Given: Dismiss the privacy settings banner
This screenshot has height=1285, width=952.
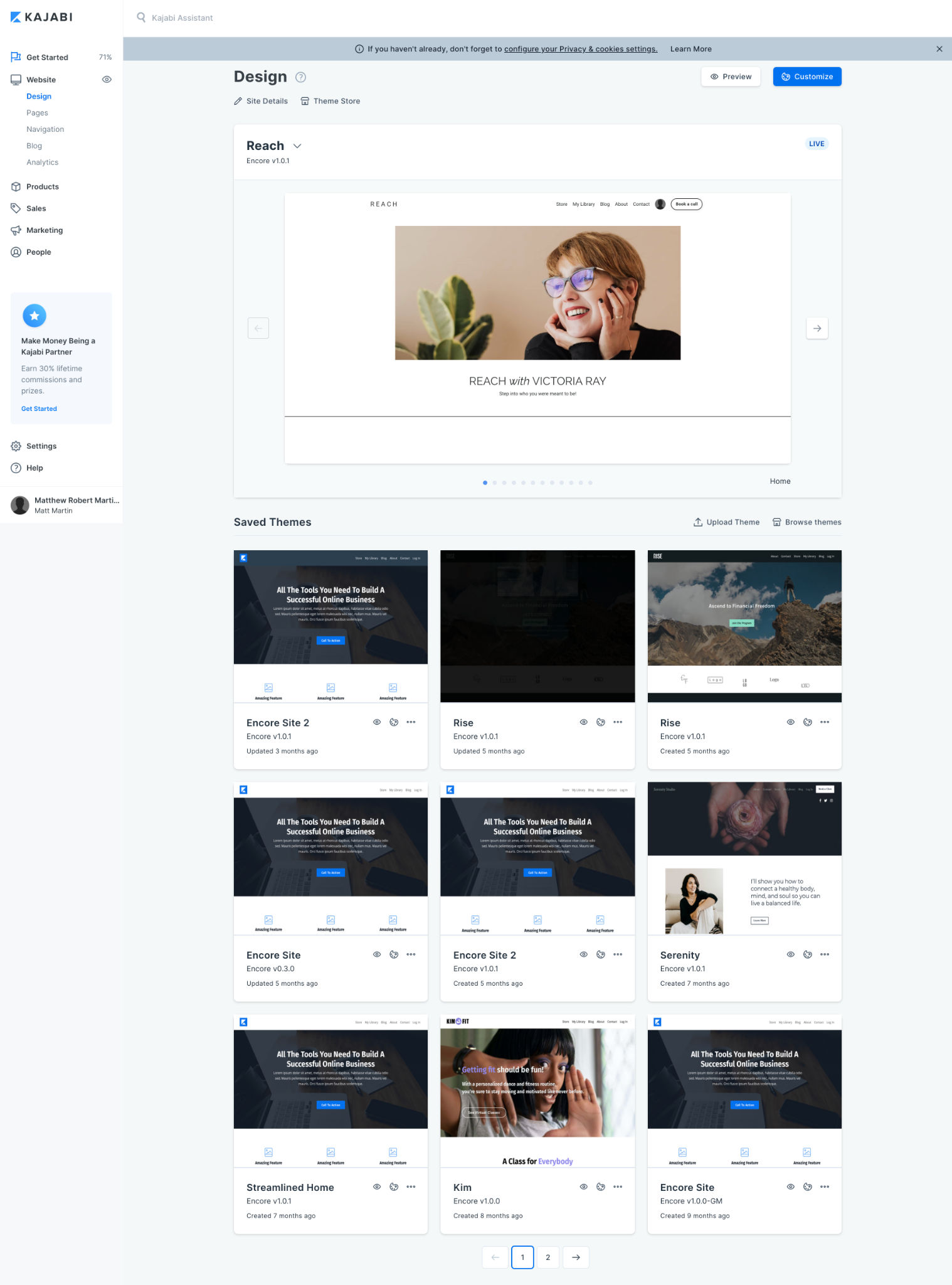Looking at the screenshot, I should tap(939, 49).
